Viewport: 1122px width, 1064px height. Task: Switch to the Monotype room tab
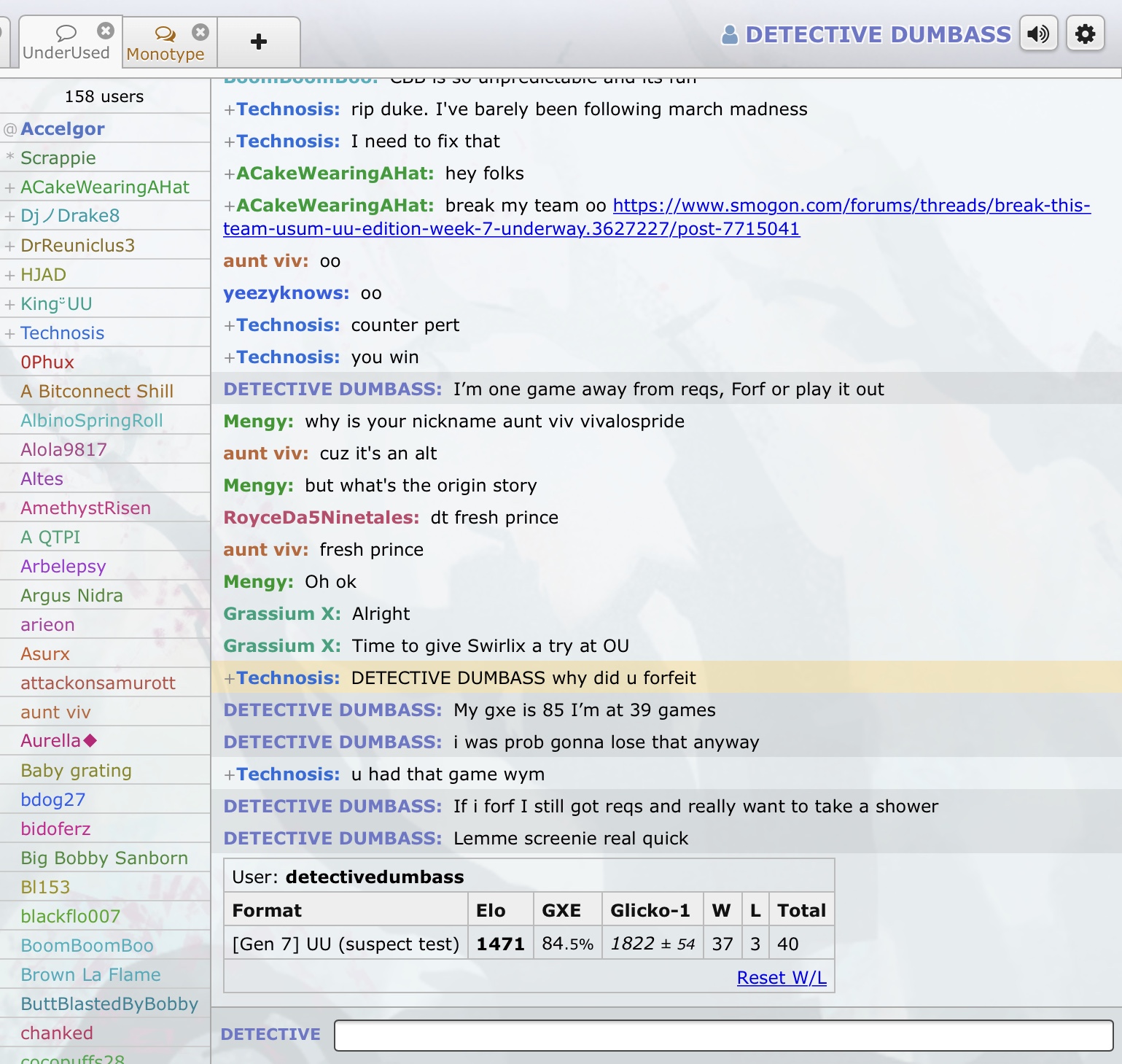click(165, 45)
